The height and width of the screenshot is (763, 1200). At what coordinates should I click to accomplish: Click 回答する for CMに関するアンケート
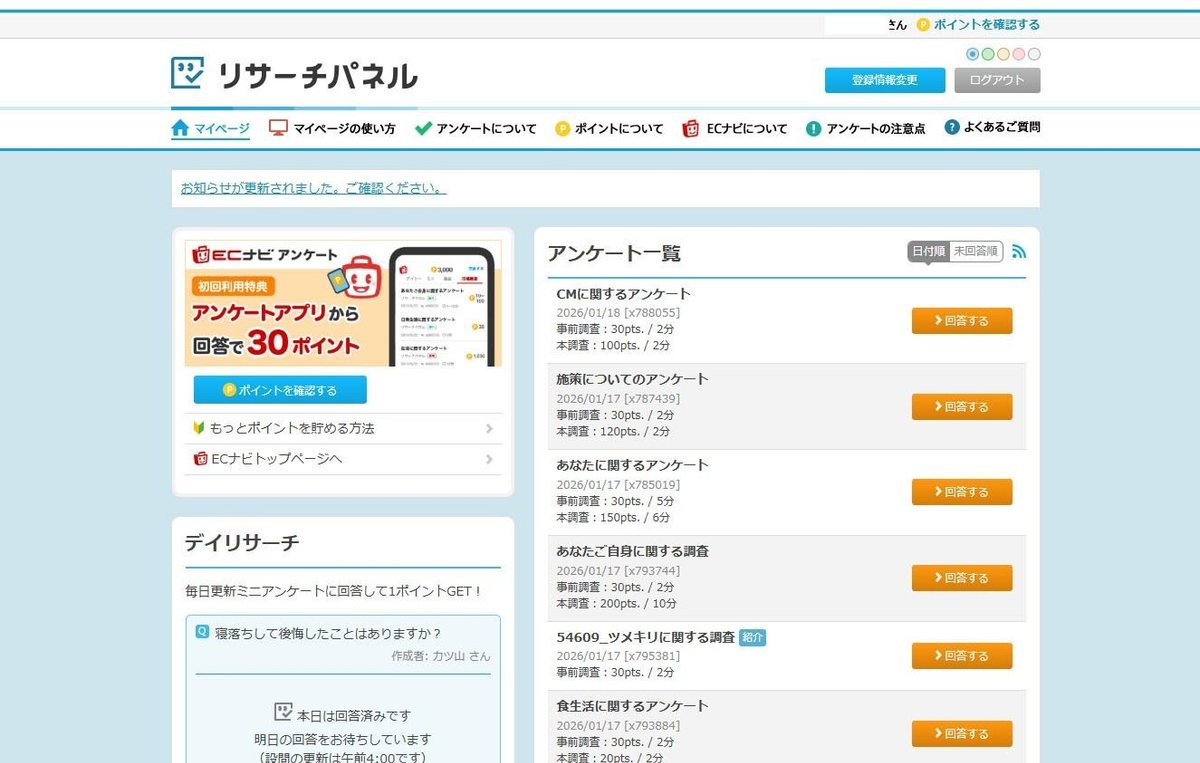[x=961, y=320]
